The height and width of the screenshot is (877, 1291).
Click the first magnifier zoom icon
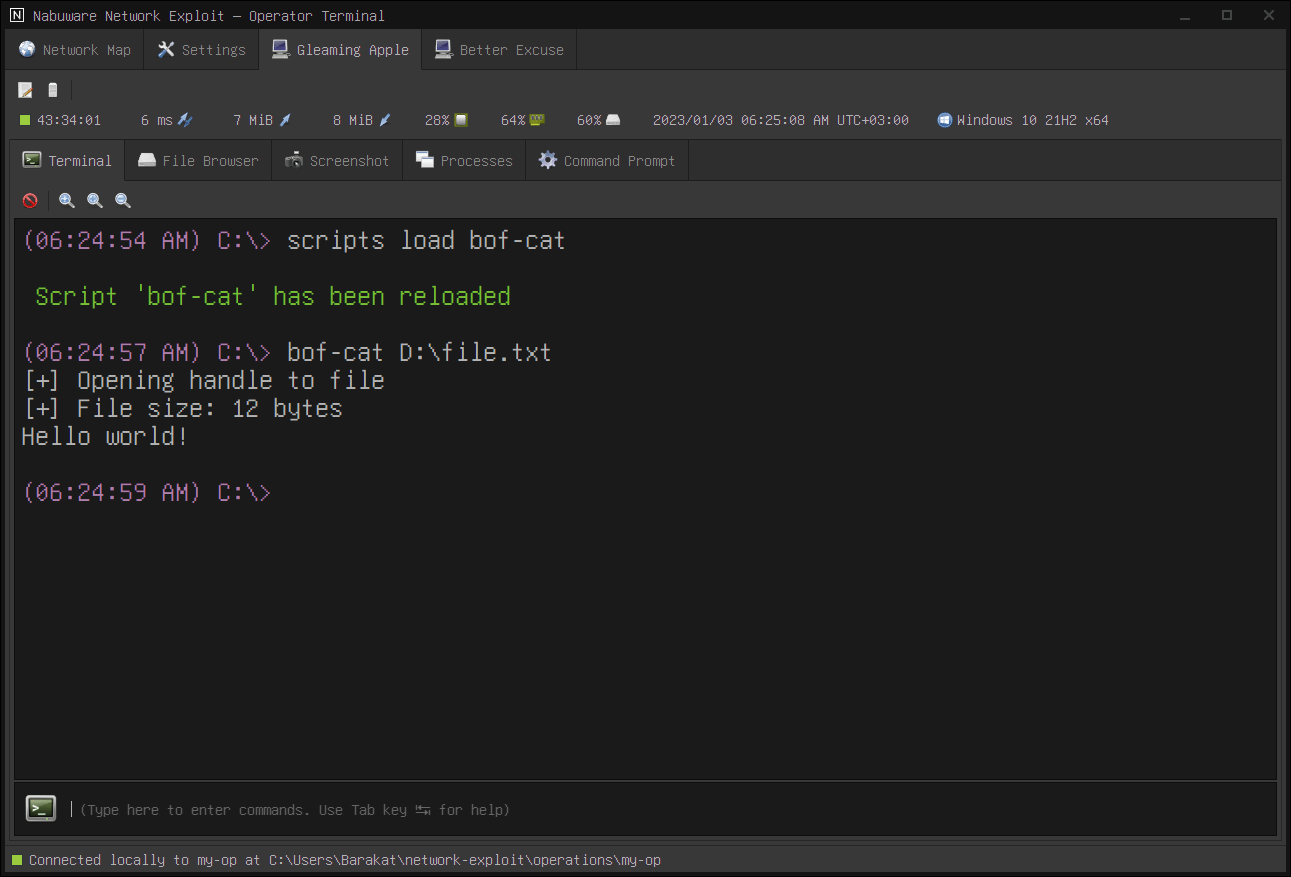tap(67, 200)
